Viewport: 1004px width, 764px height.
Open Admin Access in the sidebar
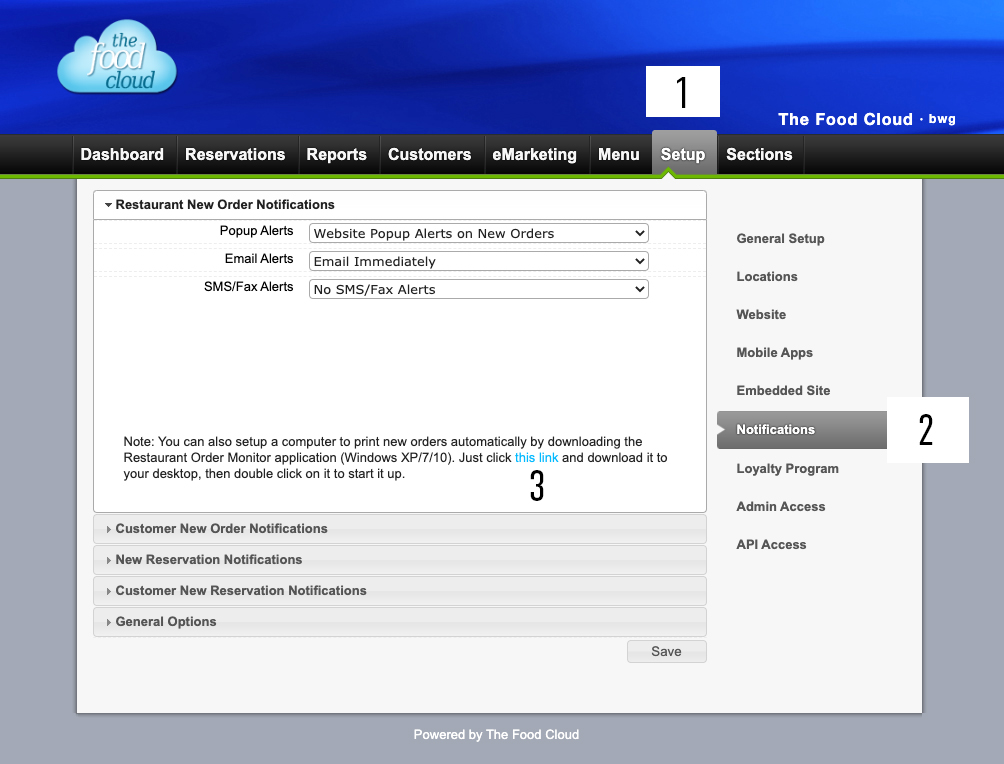(781, 507)
